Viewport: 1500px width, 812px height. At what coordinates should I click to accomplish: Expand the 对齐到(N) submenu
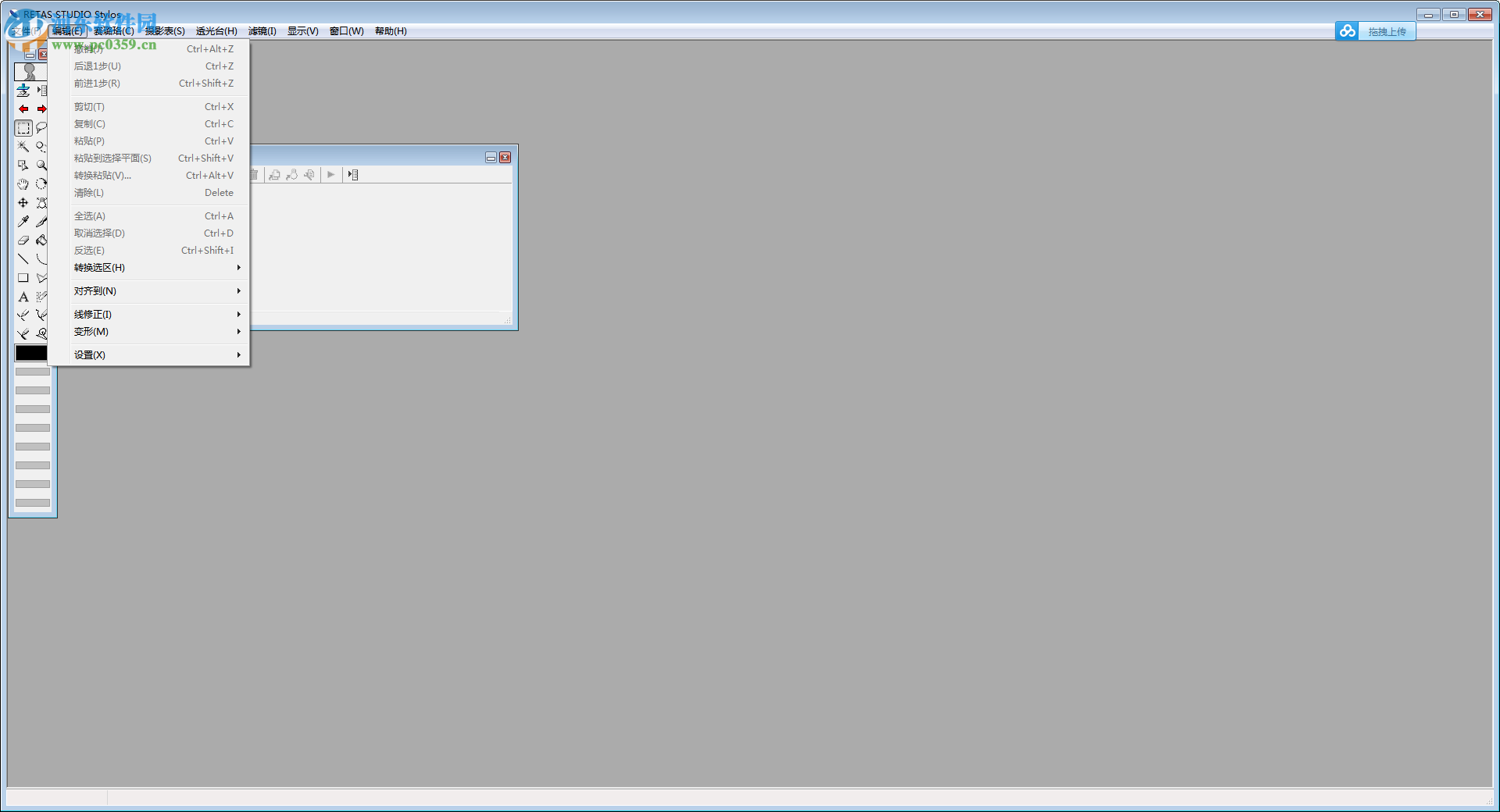coord(149,291)
